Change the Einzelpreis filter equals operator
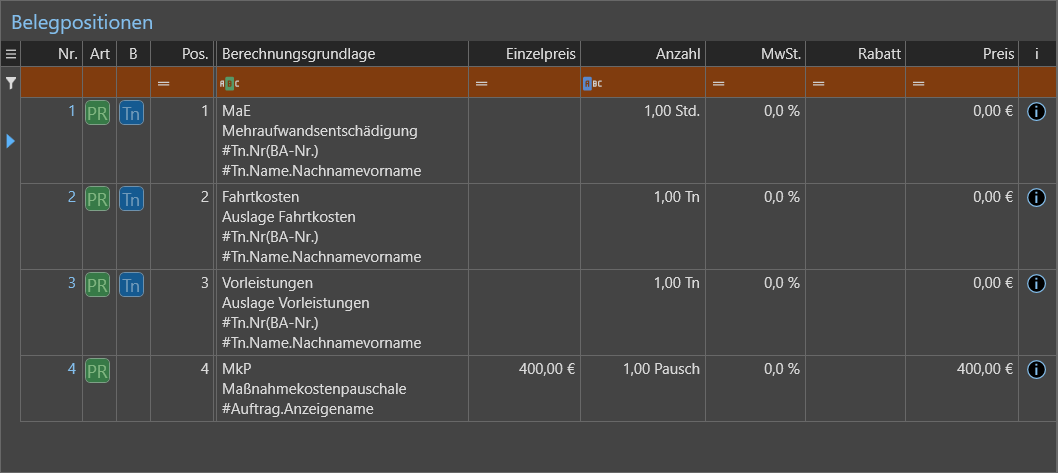 click(x=482, y=83)
